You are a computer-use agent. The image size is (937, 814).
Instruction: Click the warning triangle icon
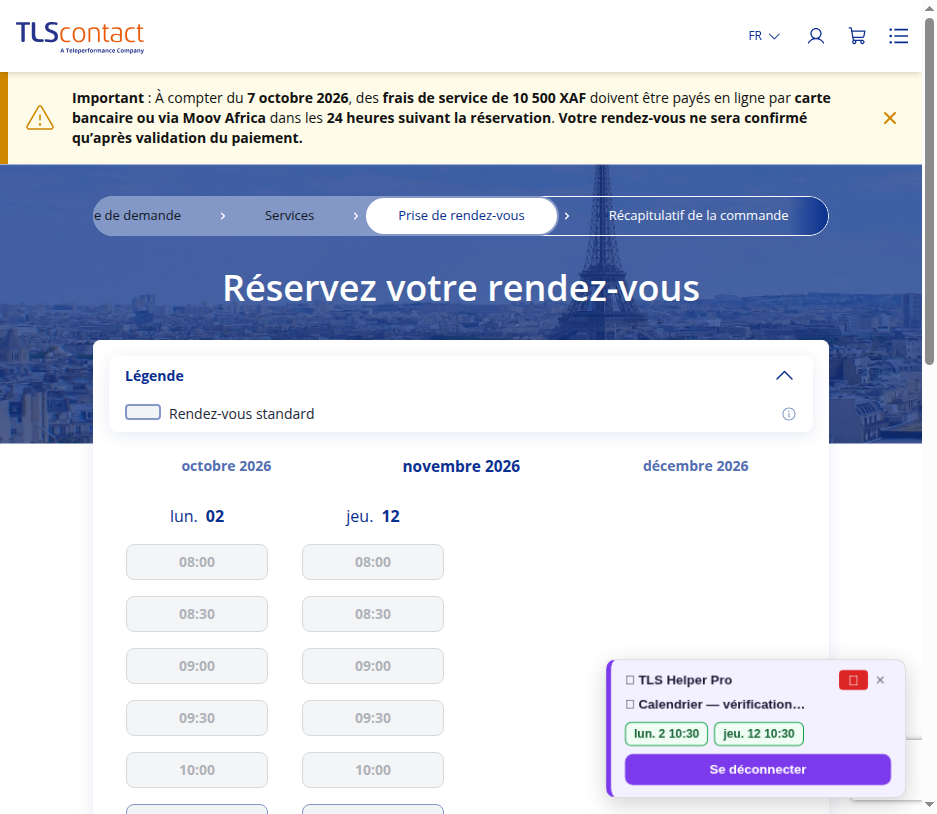click(x=40, y=118)
